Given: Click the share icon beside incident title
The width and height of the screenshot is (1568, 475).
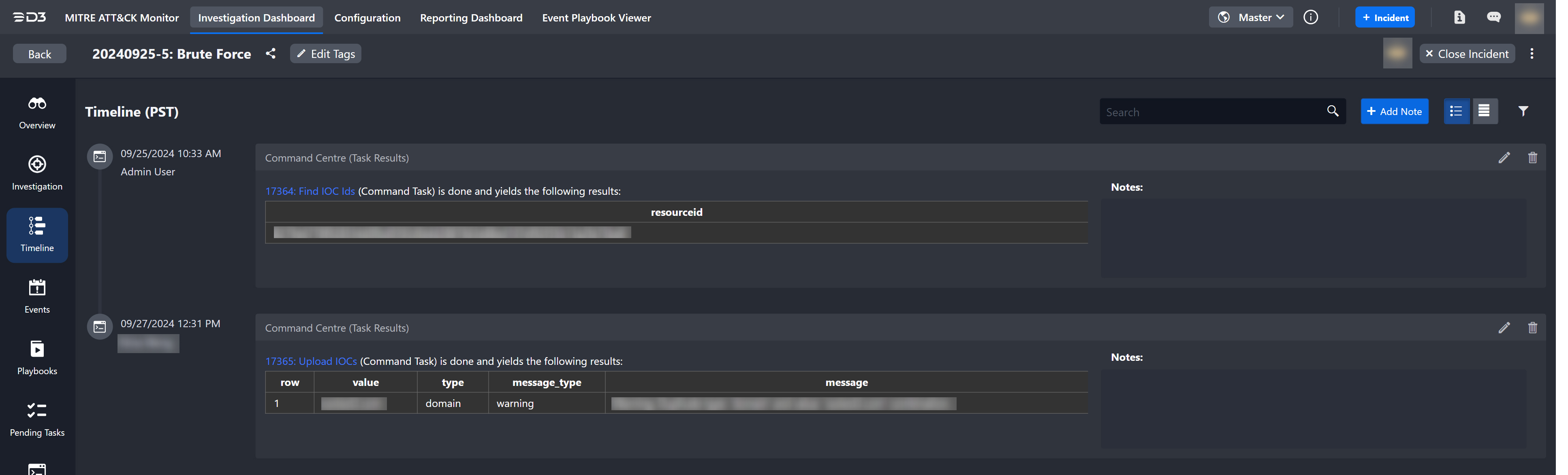Looking at the screenshot, I should 270,53.
